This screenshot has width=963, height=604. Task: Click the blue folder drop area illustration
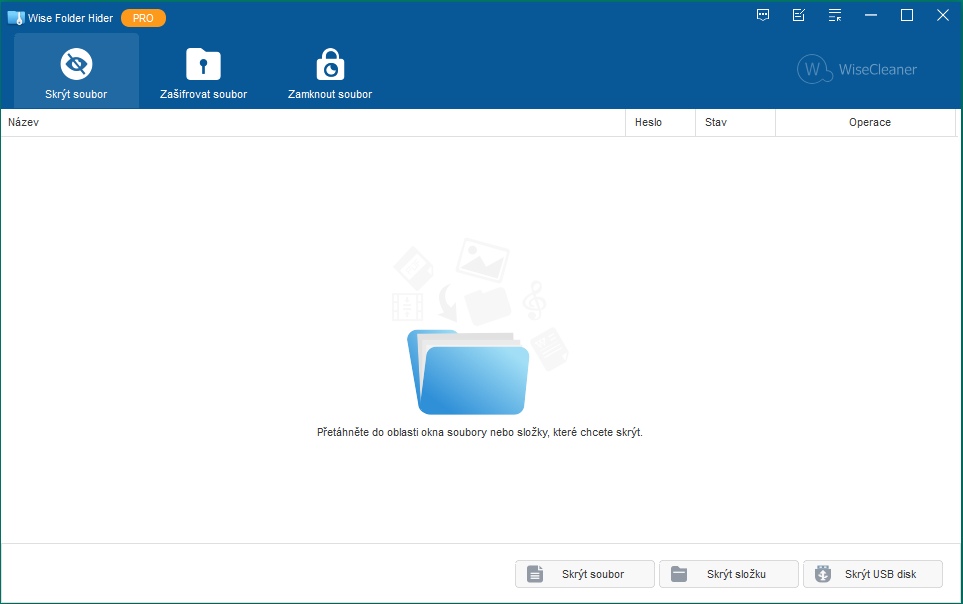468,372
